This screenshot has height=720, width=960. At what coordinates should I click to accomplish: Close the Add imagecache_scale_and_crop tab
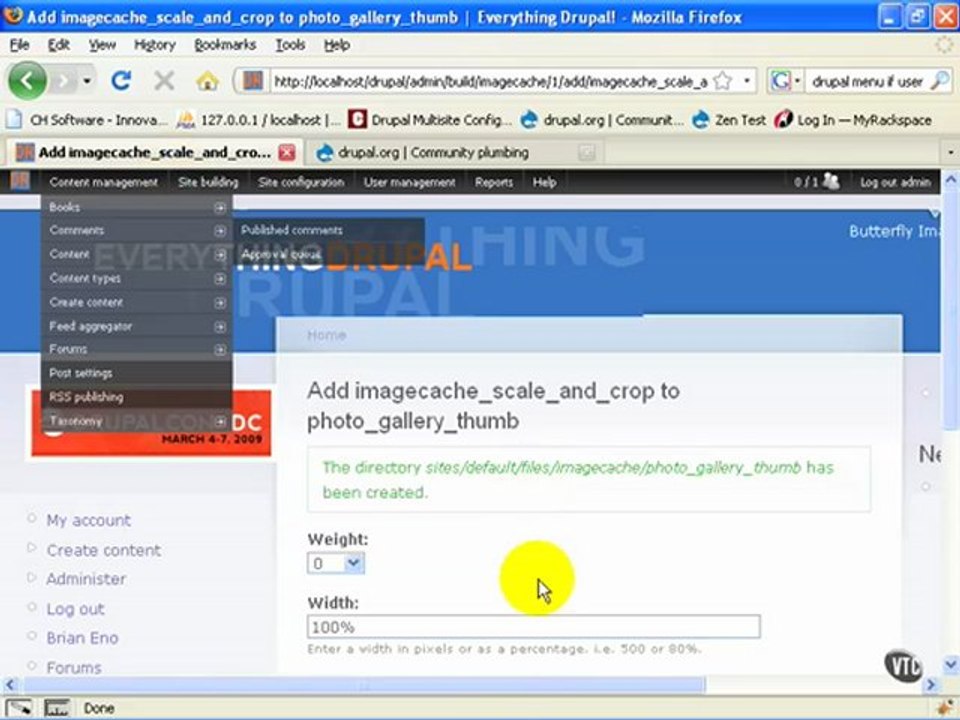pos(287,152)
